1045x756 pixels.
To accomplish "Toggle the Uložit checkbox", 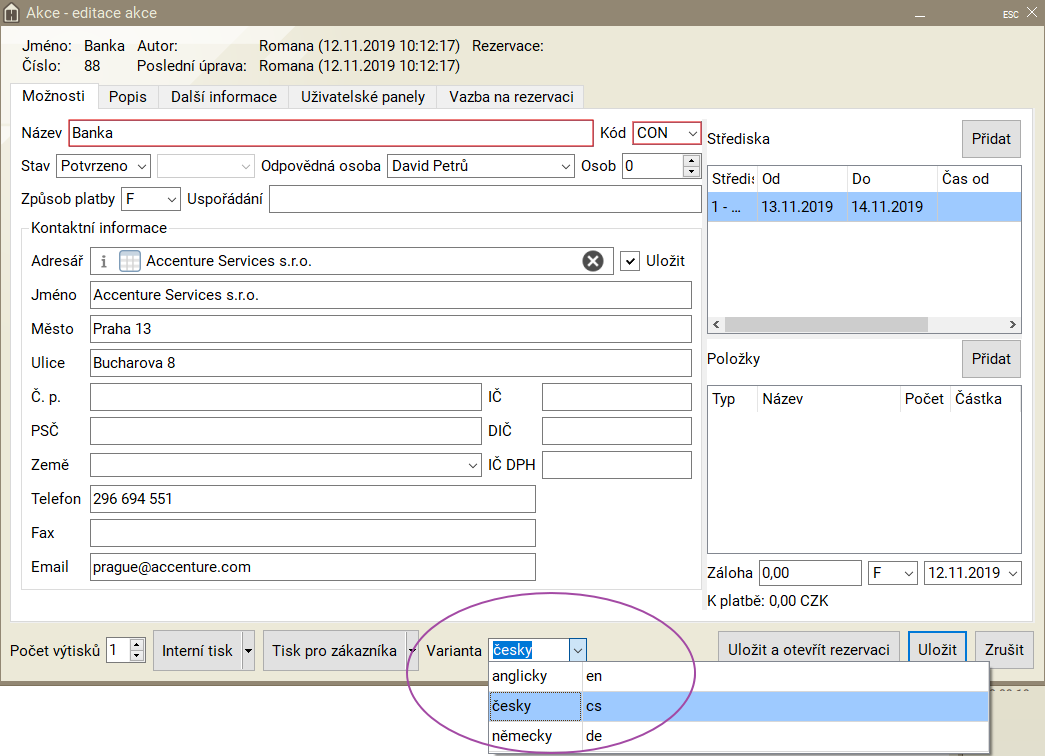I will click(629, 261).
